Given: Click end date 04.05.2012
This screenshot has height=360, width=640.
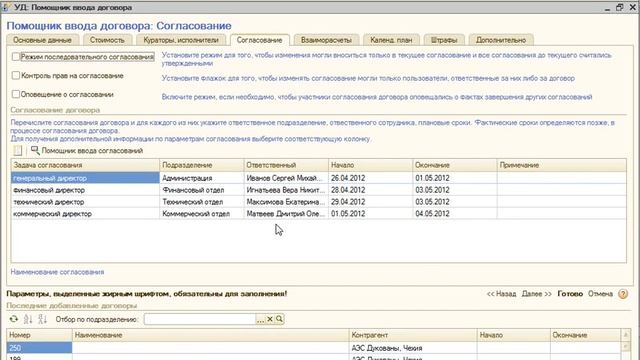Looking at the screenshot, I should 455,214.
